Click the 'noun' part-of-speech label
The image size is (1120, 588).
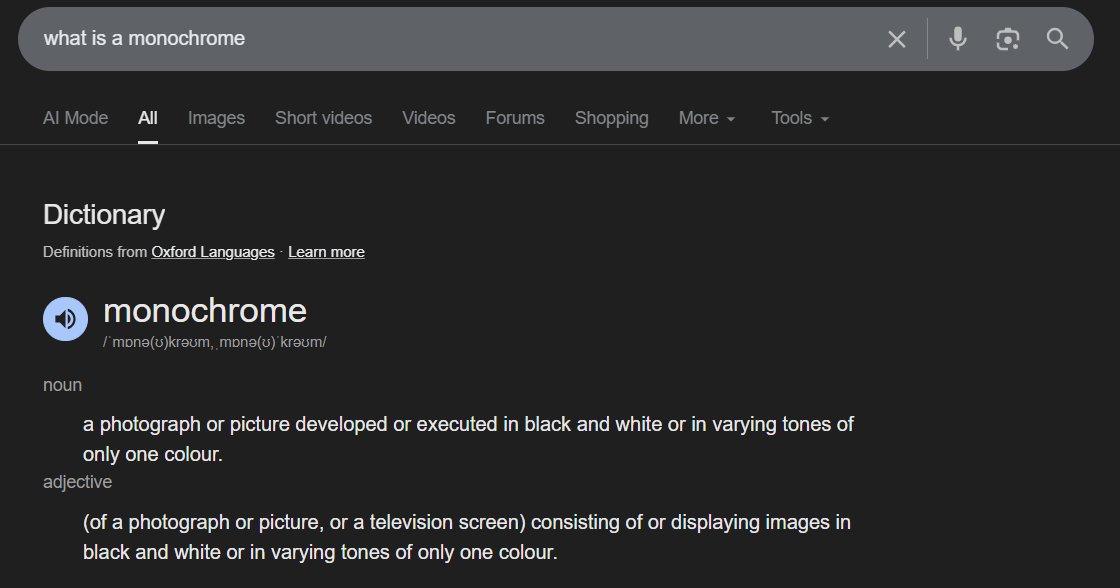(x=62, y=385)
